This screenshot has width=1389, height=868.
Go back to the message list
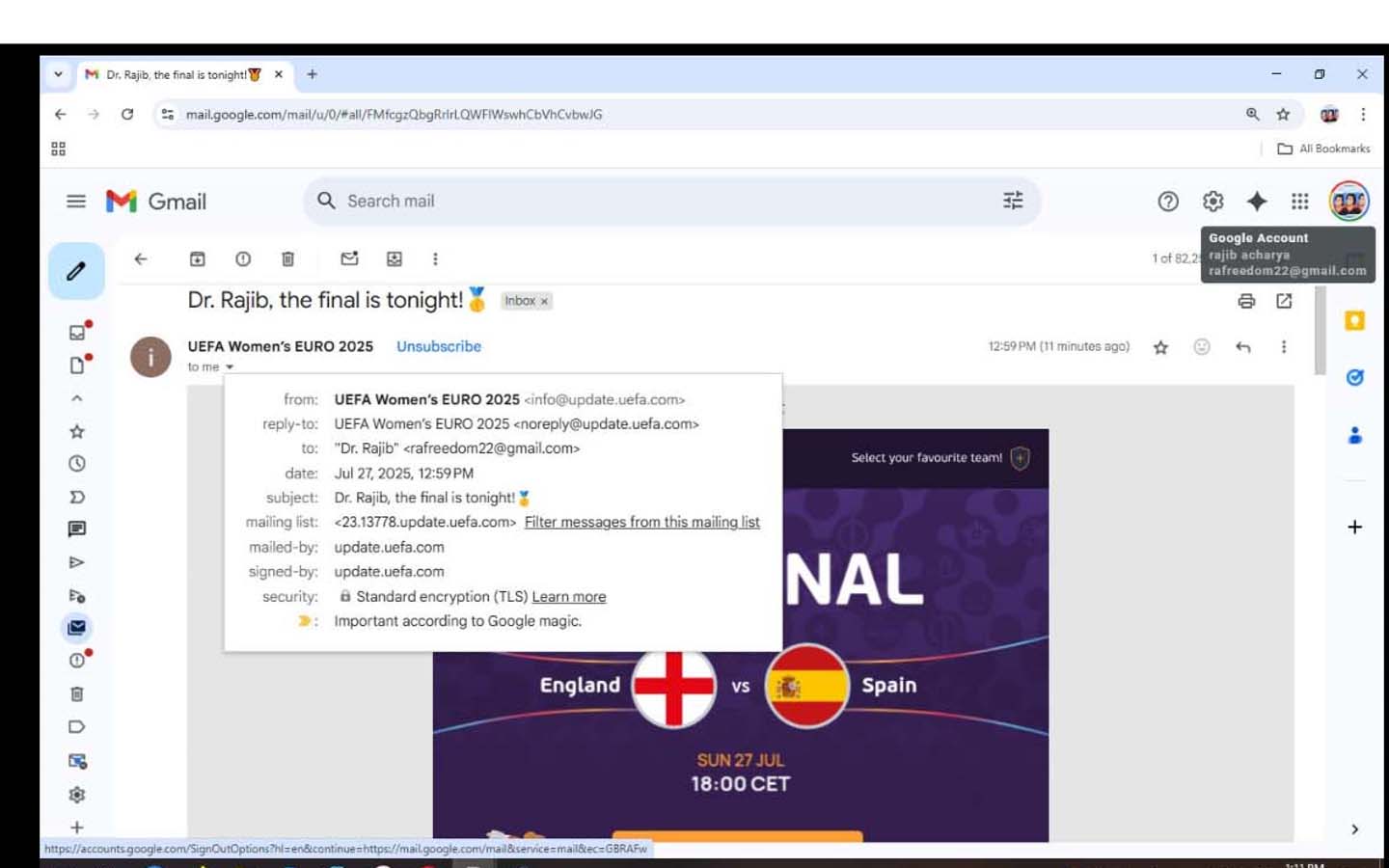click(x=141, y=258)
